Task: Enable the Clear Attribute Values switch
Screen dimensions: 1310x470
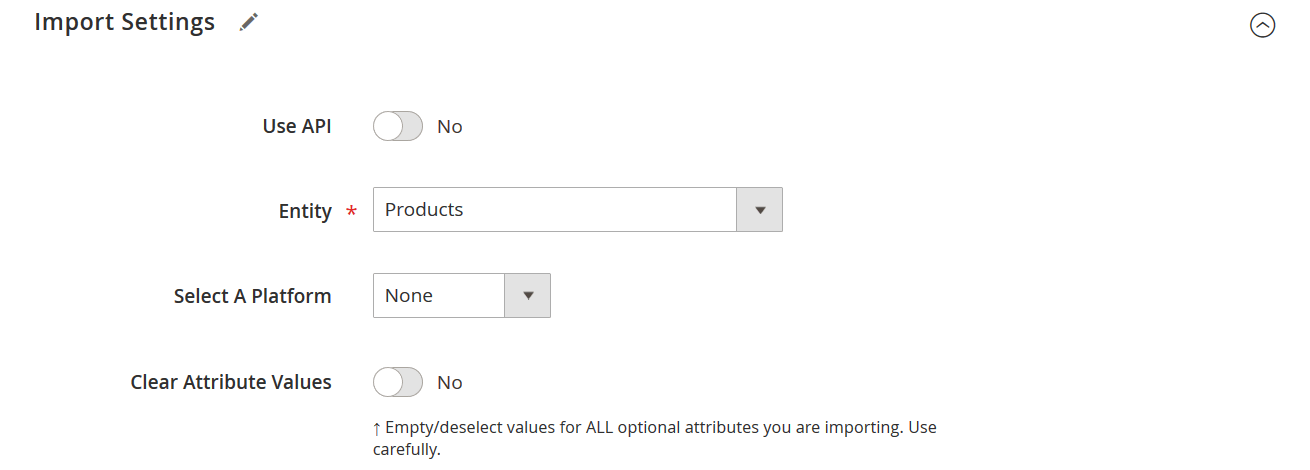Action: point(398,382)
